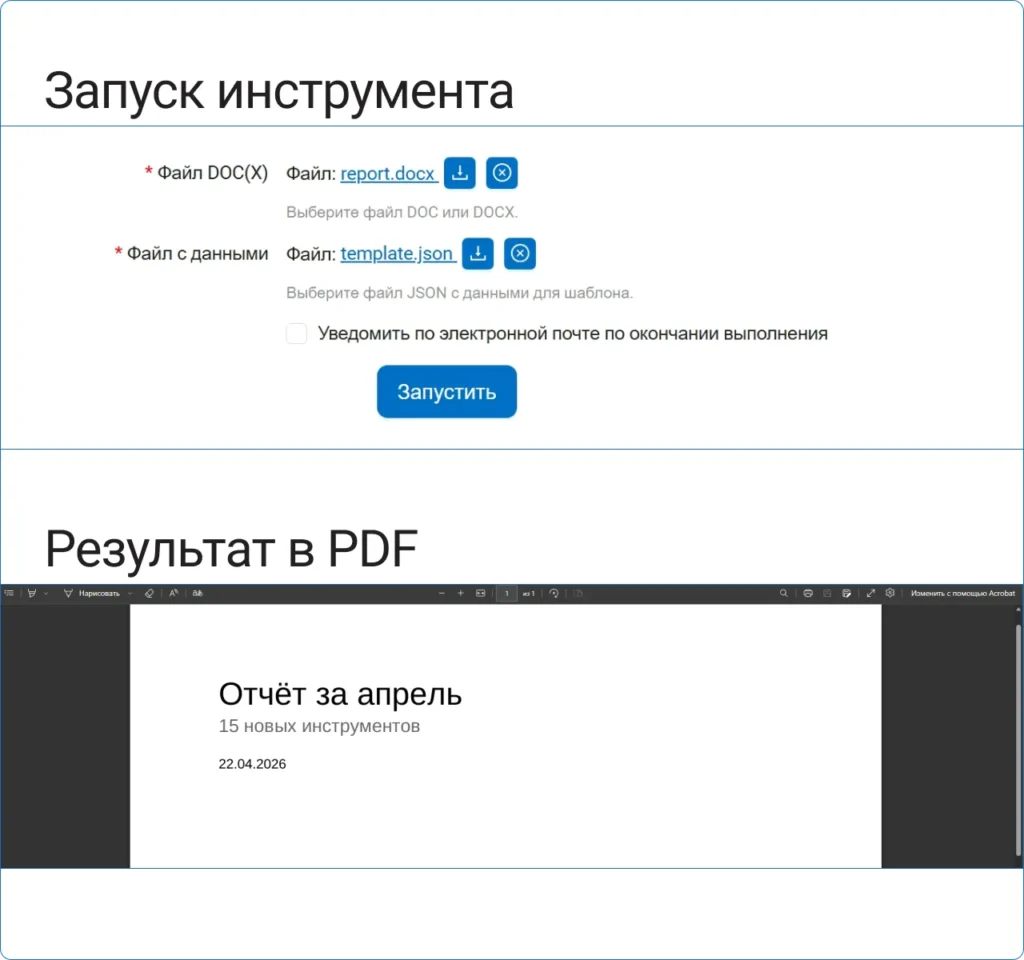Screen dimensions: 1024x960
Task: Select the eraser tool in PDF toolbar
Action: click(x=150, y=594)
